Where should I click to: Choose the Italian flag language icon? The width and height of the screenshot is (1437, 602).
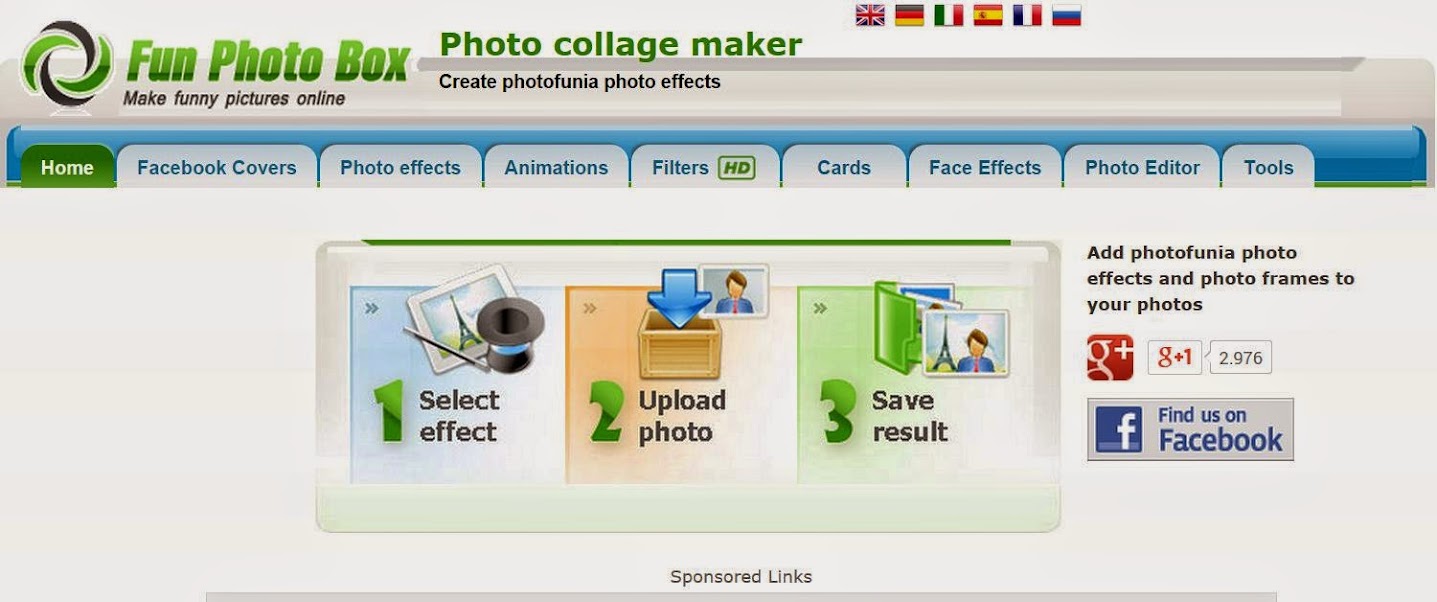(x=949, y=15)
